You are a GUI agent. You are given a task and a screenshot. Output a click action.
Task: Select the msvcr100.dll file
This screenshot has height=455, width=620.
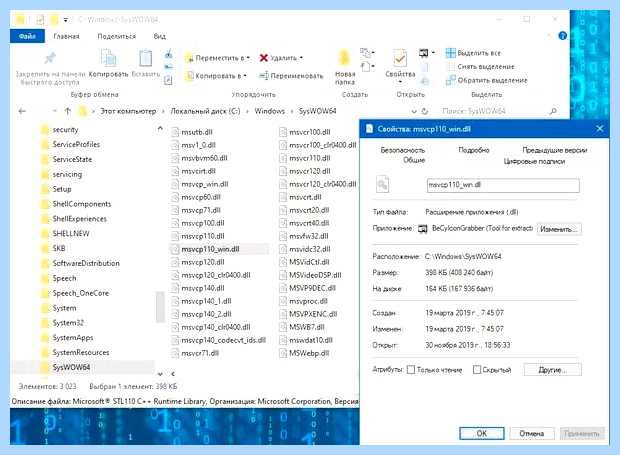point(310,132)
